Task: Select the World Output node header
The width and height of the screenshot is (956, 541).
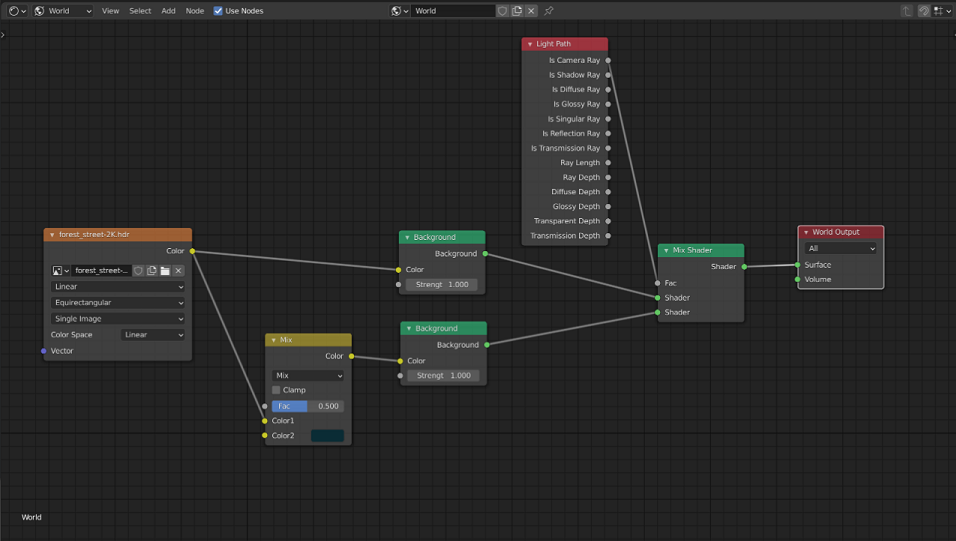Action: [841, 232]
